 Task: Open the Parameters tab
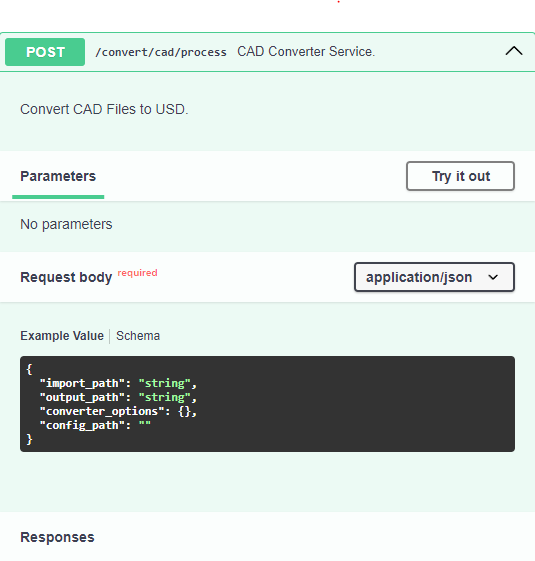coord(58,176)
